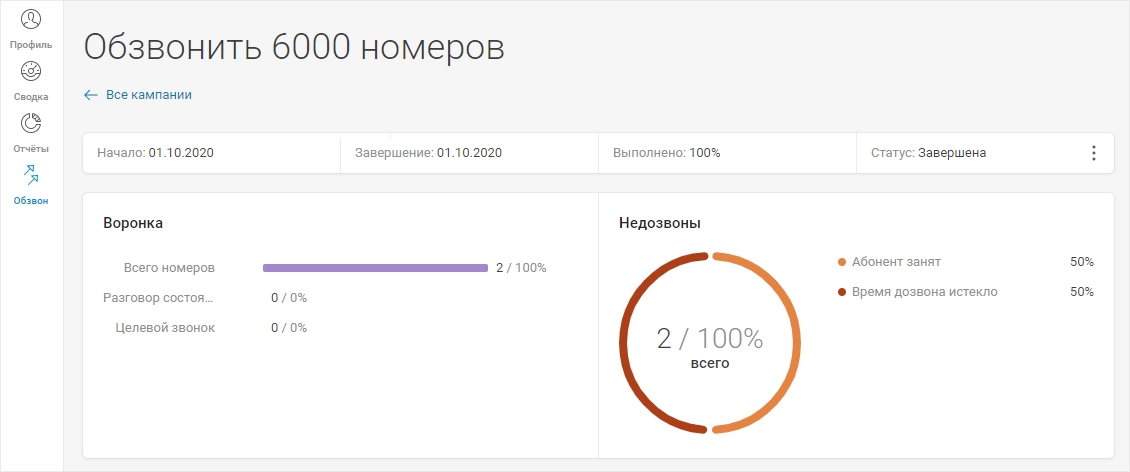The width and height of the screenshot is (1130, 472).
Task: Click the orange Абонент занят legend dot
Action: point(842,262)
